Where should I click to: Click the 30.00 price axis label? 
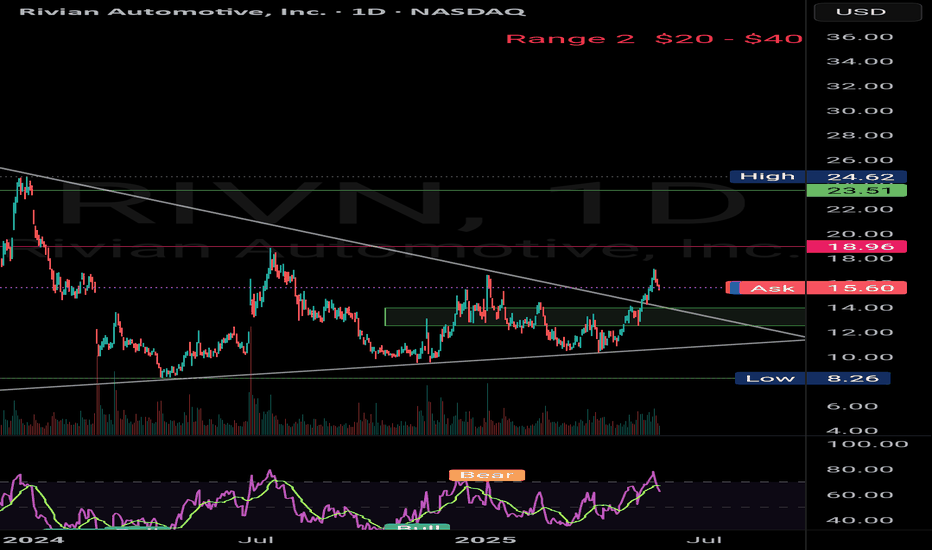(860, 111)
